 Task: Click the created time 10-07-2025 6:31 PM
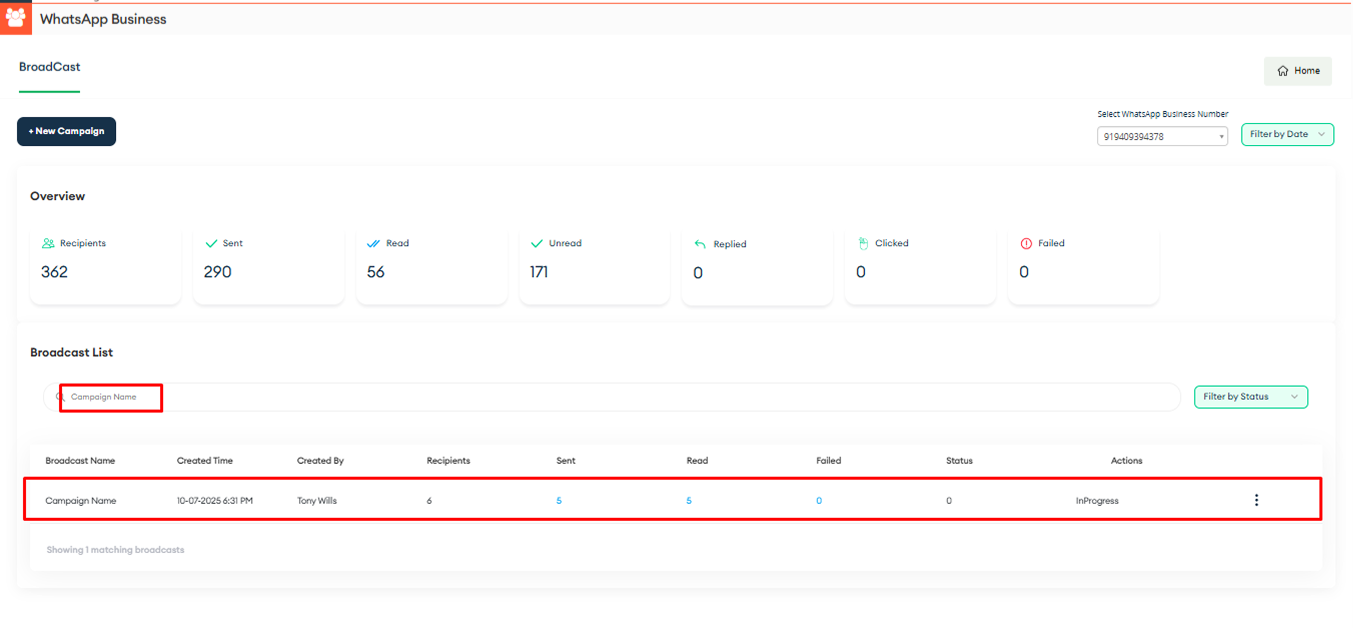point(215,501)
